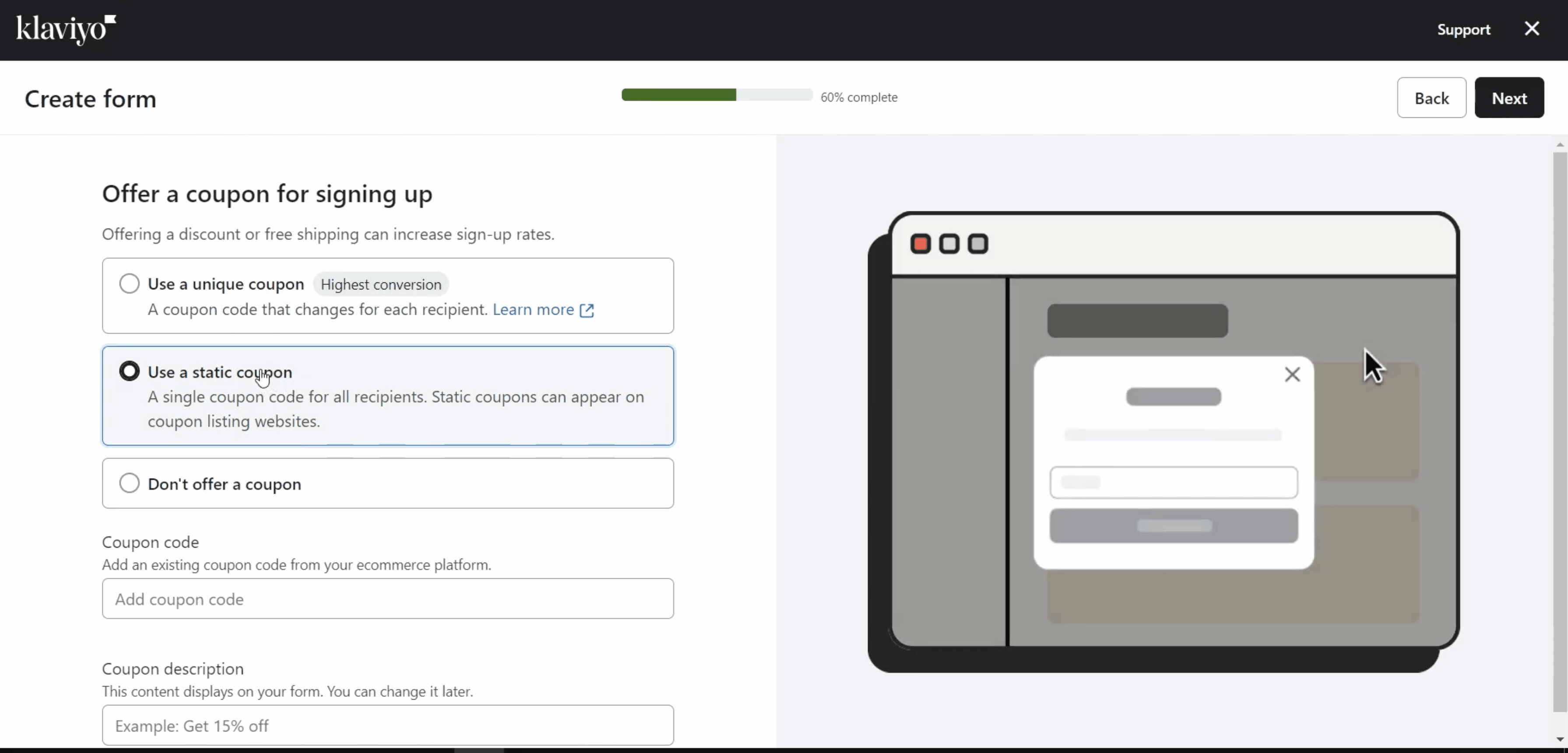Select Use a unique coupon option

(x=129, y=284)
